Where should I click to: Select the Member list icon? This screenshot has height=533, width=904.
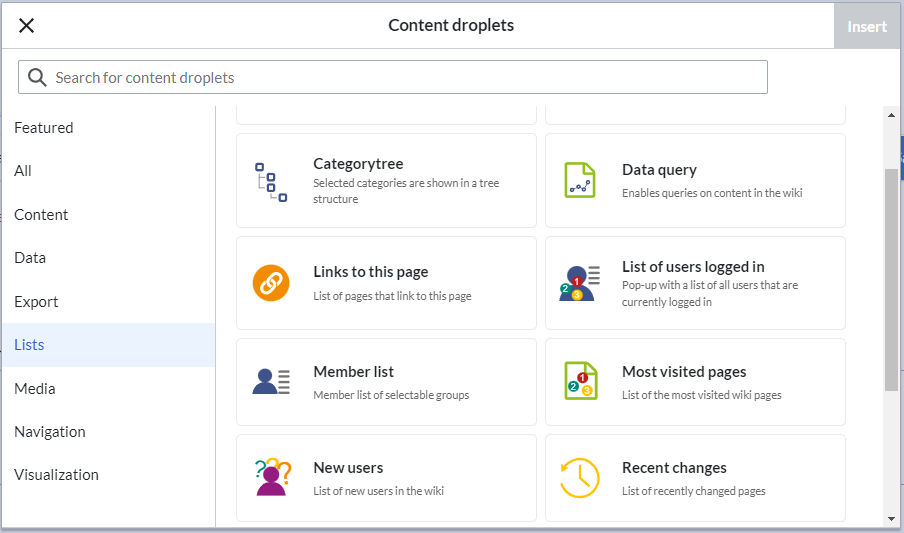[271, 382]
